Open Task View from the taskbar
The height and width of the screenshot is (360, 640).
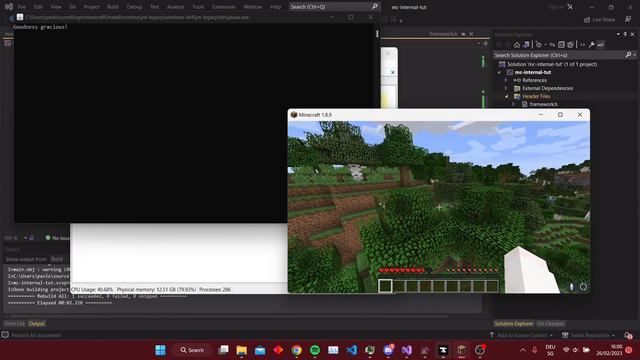pos(223,350)
